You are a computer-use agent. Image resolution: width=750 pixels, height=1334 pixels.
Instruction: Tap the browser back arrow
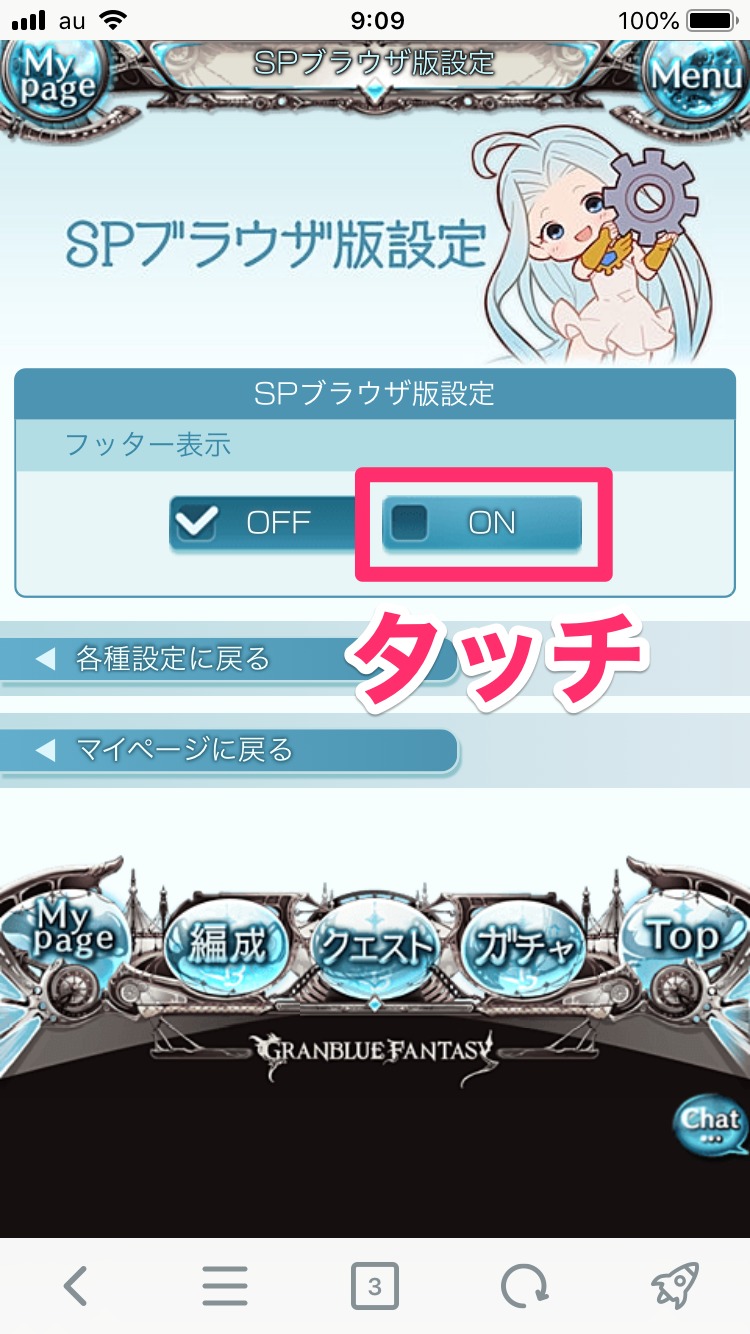pyautogui.click(x=76, y=1286)
